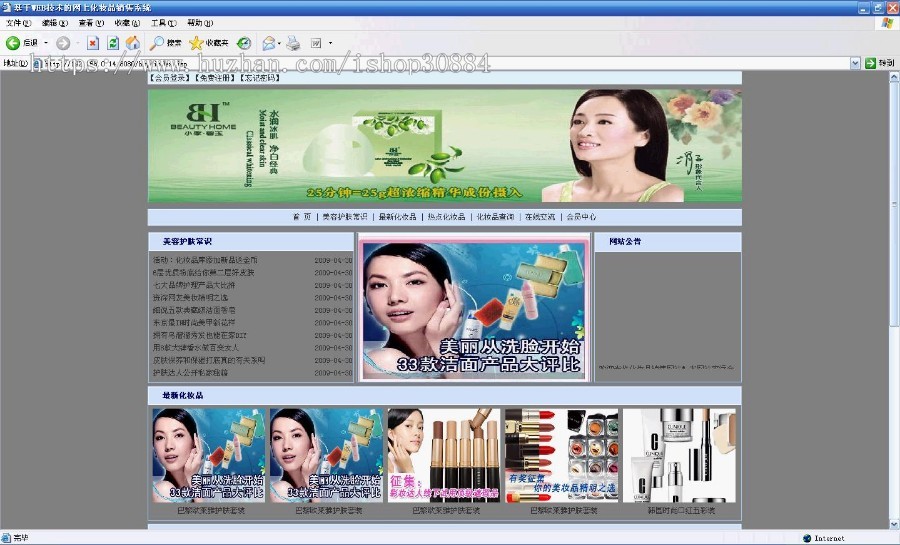Expand the Edit icon dropdown arrow
The image size is (900, 545).
pos(330,43)
